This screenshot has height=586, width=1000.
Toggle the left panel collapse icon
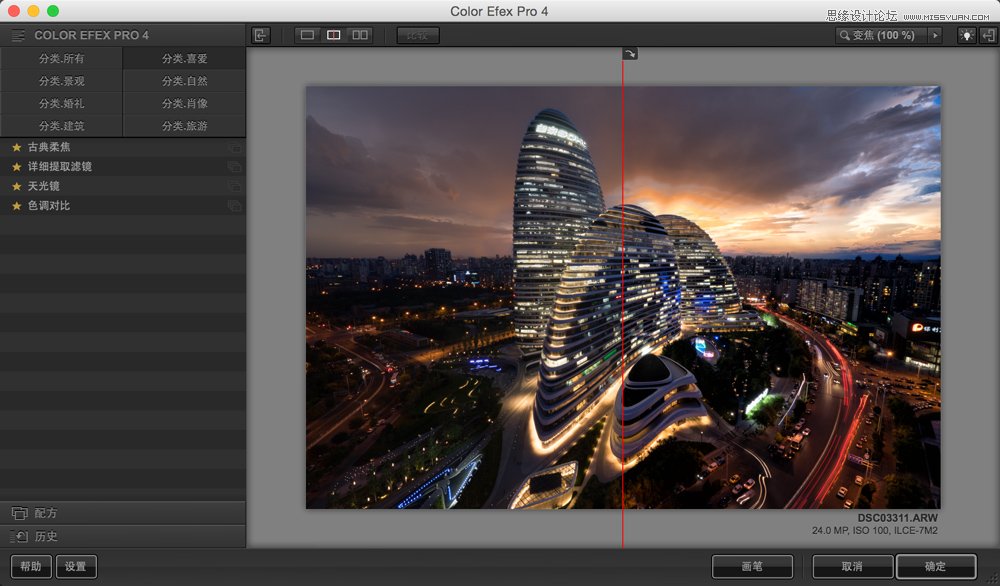click(x=261, y=35)
